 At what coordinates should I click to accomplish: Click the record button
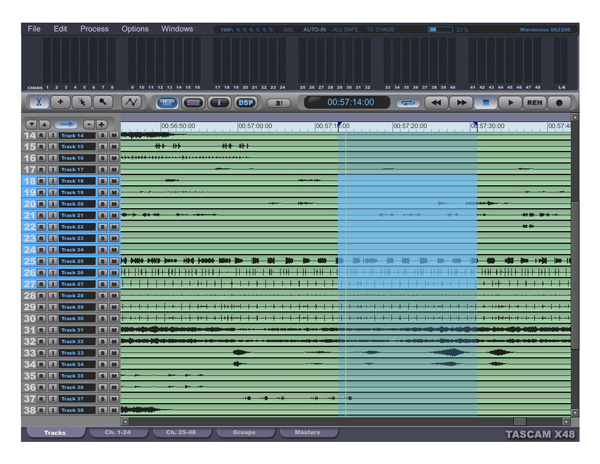tap(559, 103)
